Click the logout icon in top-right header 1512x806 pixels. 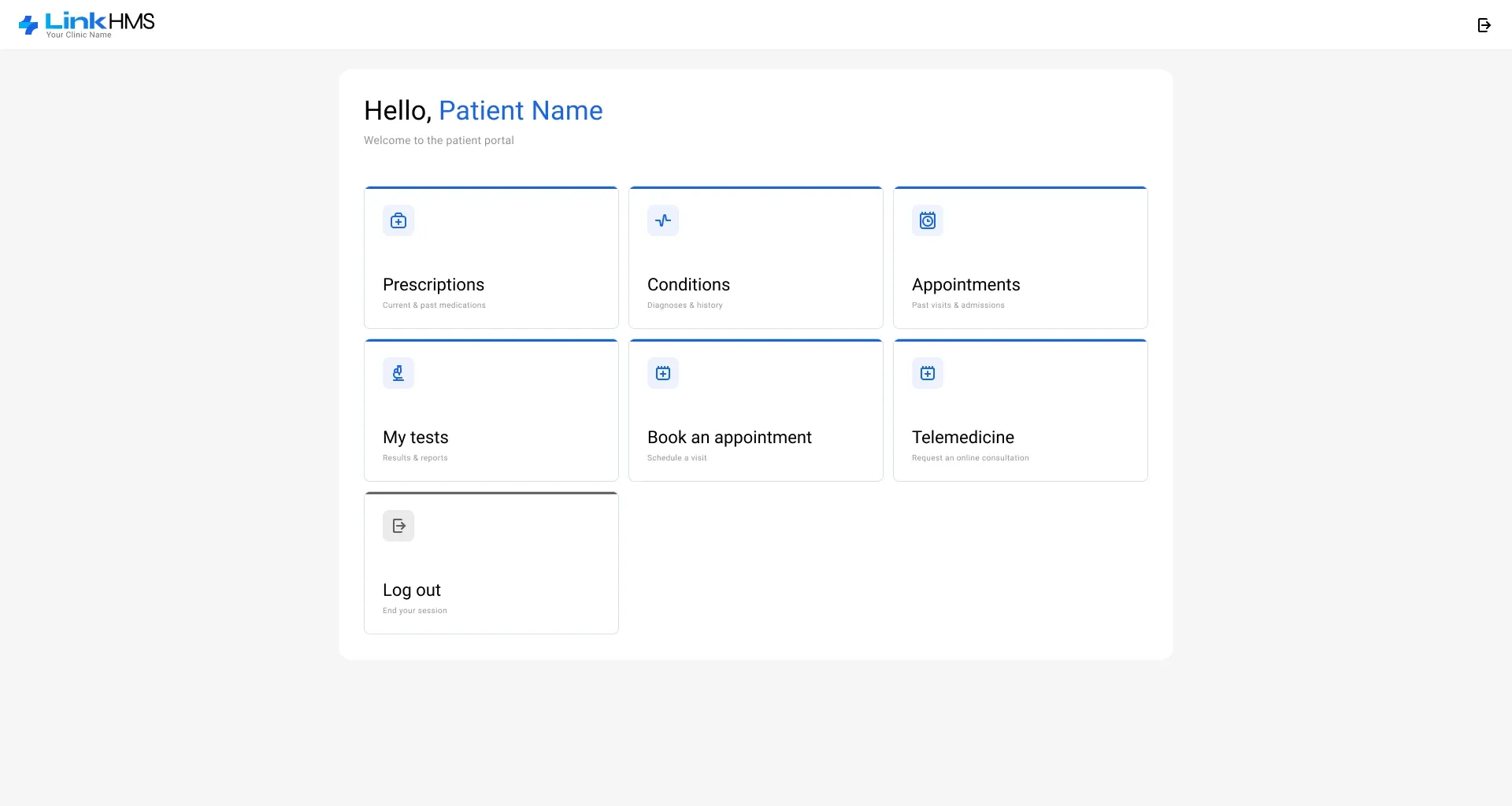(1484, 25)
